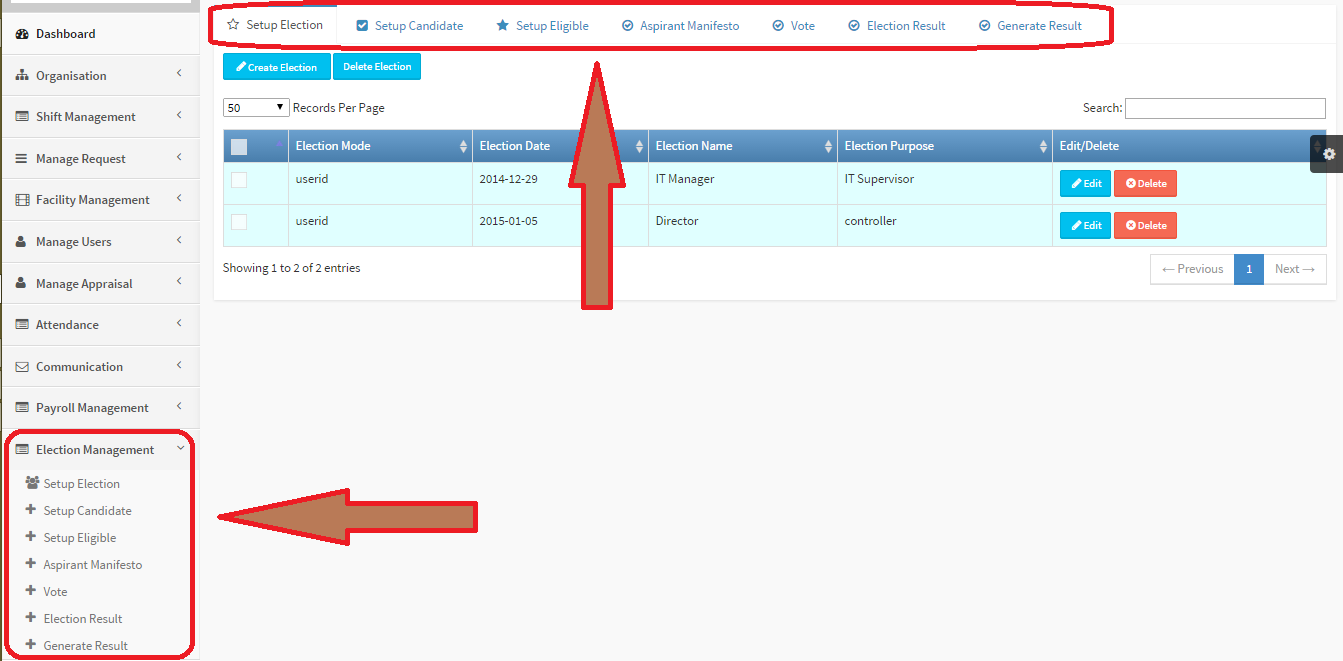
Task: Click the Communication envelope icon
Action: tap(22, 367)
